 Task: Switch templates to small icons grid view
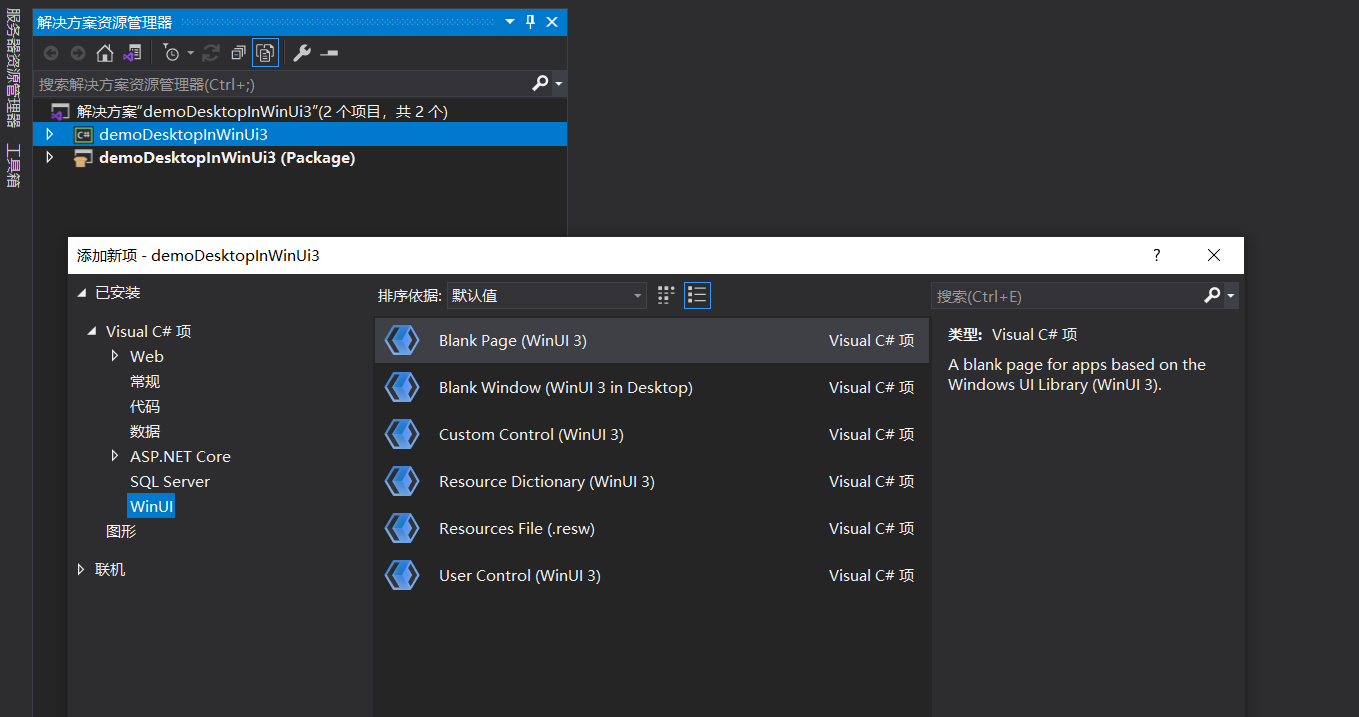(x=666, y=295)
